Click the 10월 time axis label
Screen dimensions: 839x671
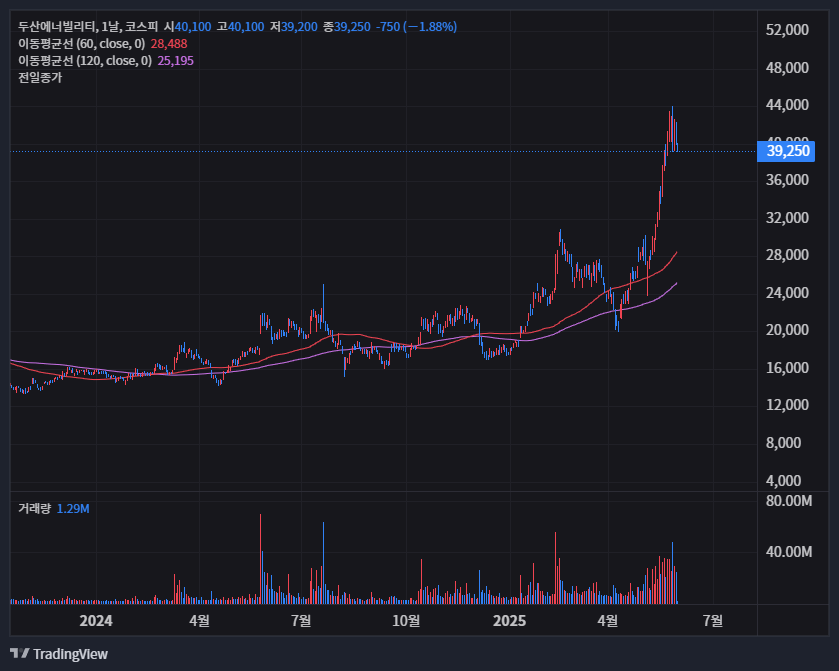click(x=406, y=621)
